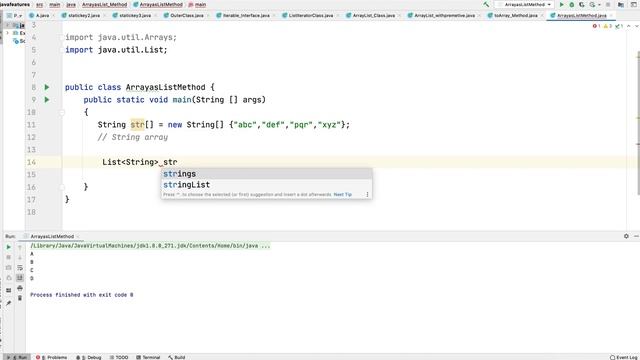Viewport: 640px width, 360px height.
Task: Click the Run panel layout icon
Action: 9,290
